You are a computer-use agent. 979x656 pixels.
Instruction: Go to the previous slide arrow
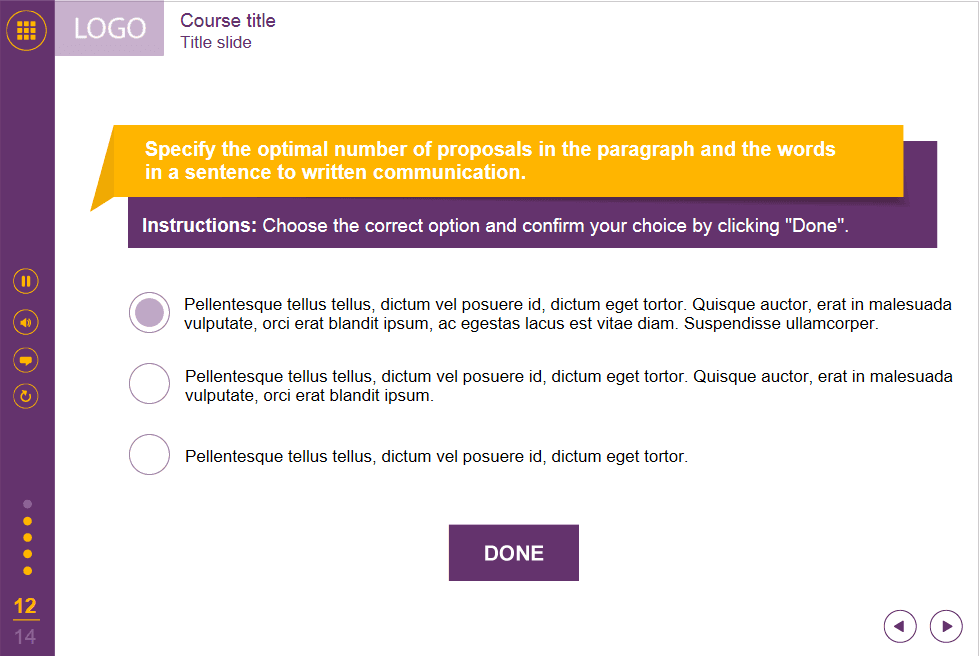click(x=900, y=626)
